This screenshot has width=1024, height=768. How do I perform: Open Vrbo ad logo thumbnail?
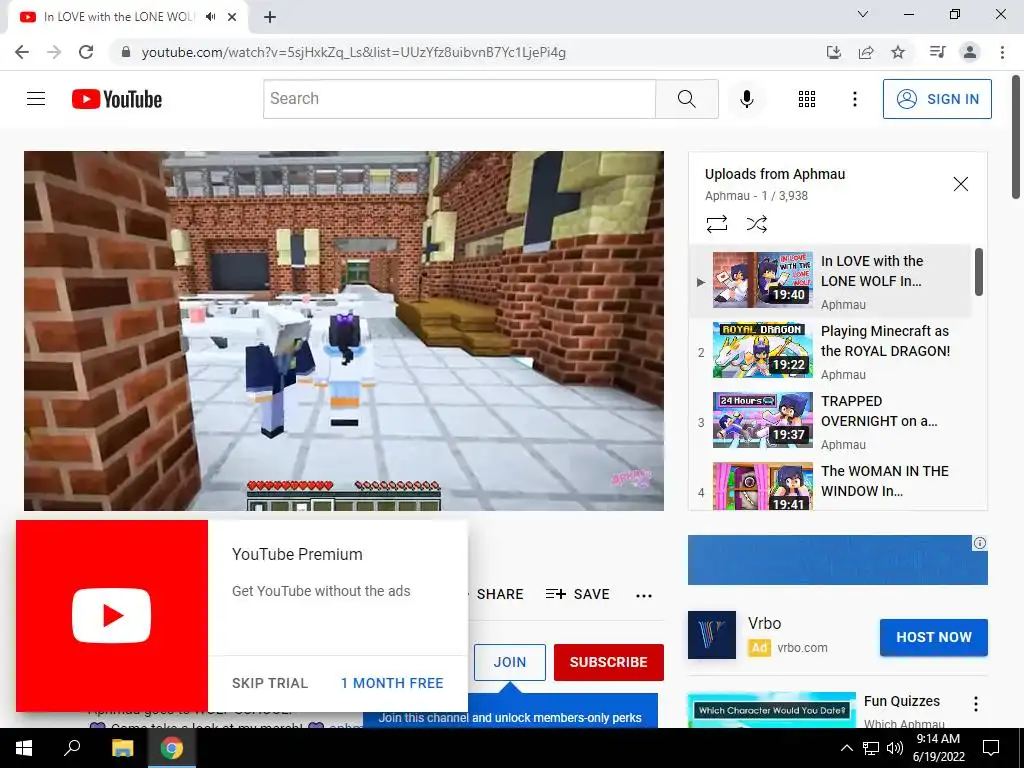(x=712, y=635)
